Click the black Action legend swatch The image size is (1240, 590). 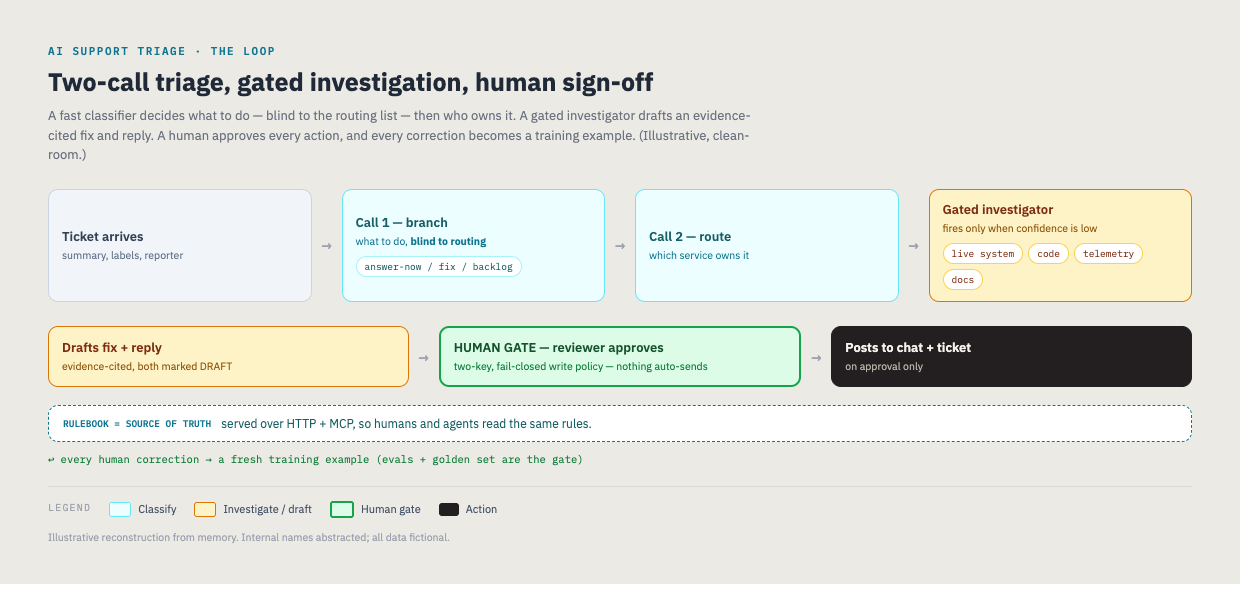click(x=449, y=509)
